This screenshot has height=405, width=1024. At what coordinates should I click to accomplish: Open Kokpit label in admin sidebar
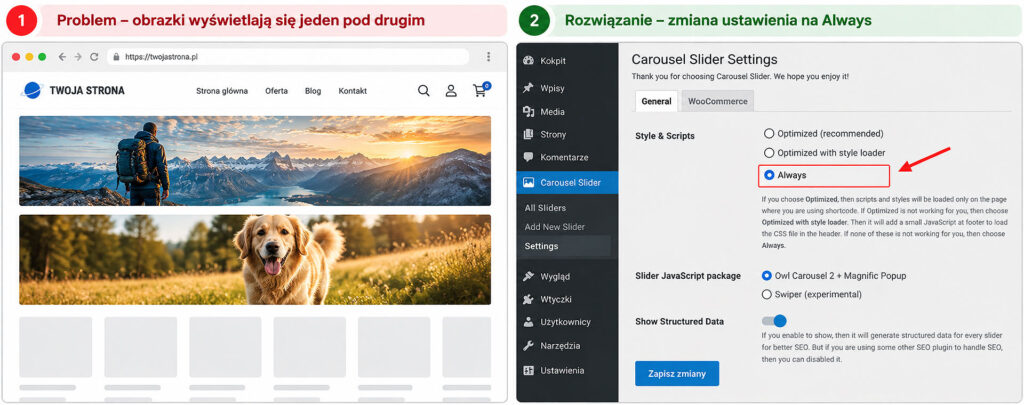coord(553,61)
